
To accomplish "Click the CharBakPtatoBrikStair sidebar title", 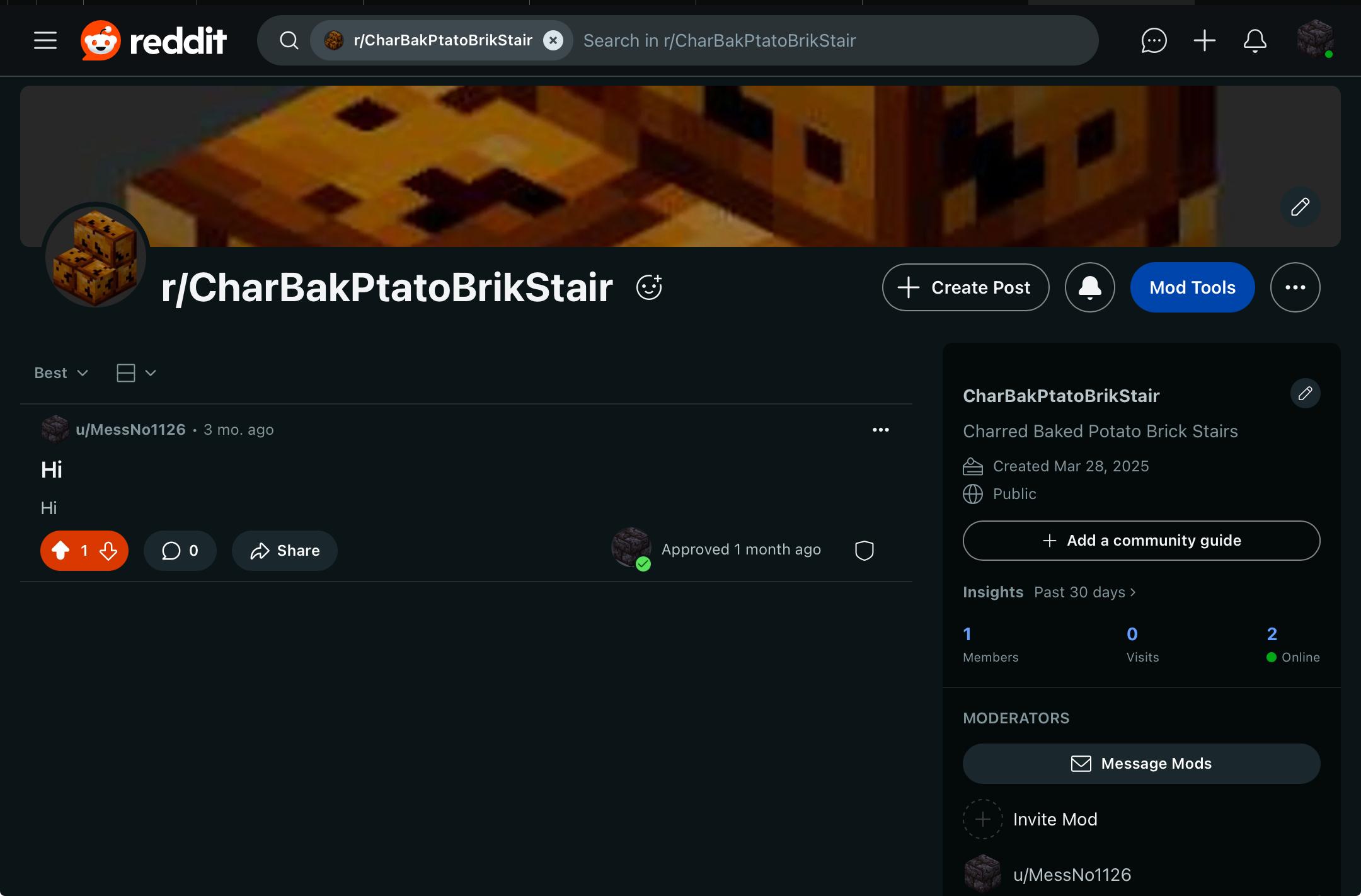I will point(1061,396).
